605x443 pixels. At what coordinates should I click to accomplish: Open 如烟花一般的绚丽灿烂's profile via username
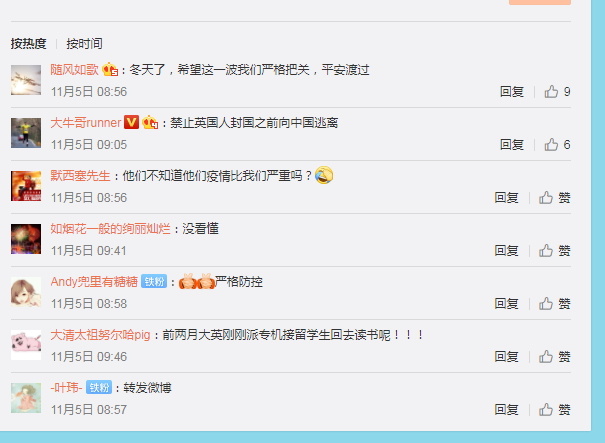point(110,228)
